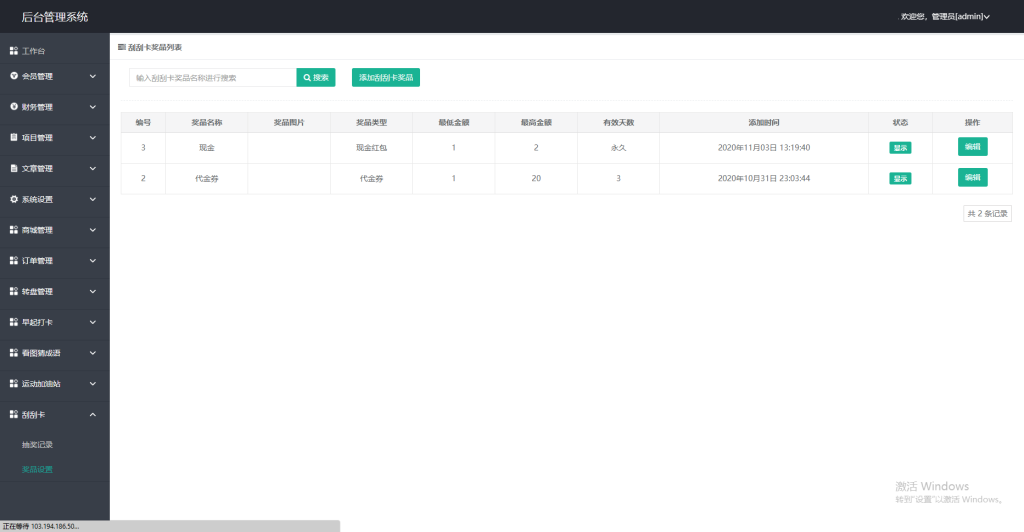Viewport: 1024px width, 532px height.
Task: Click the browser status text 正在等待 103.194.186.50
Action: point(40,526)
